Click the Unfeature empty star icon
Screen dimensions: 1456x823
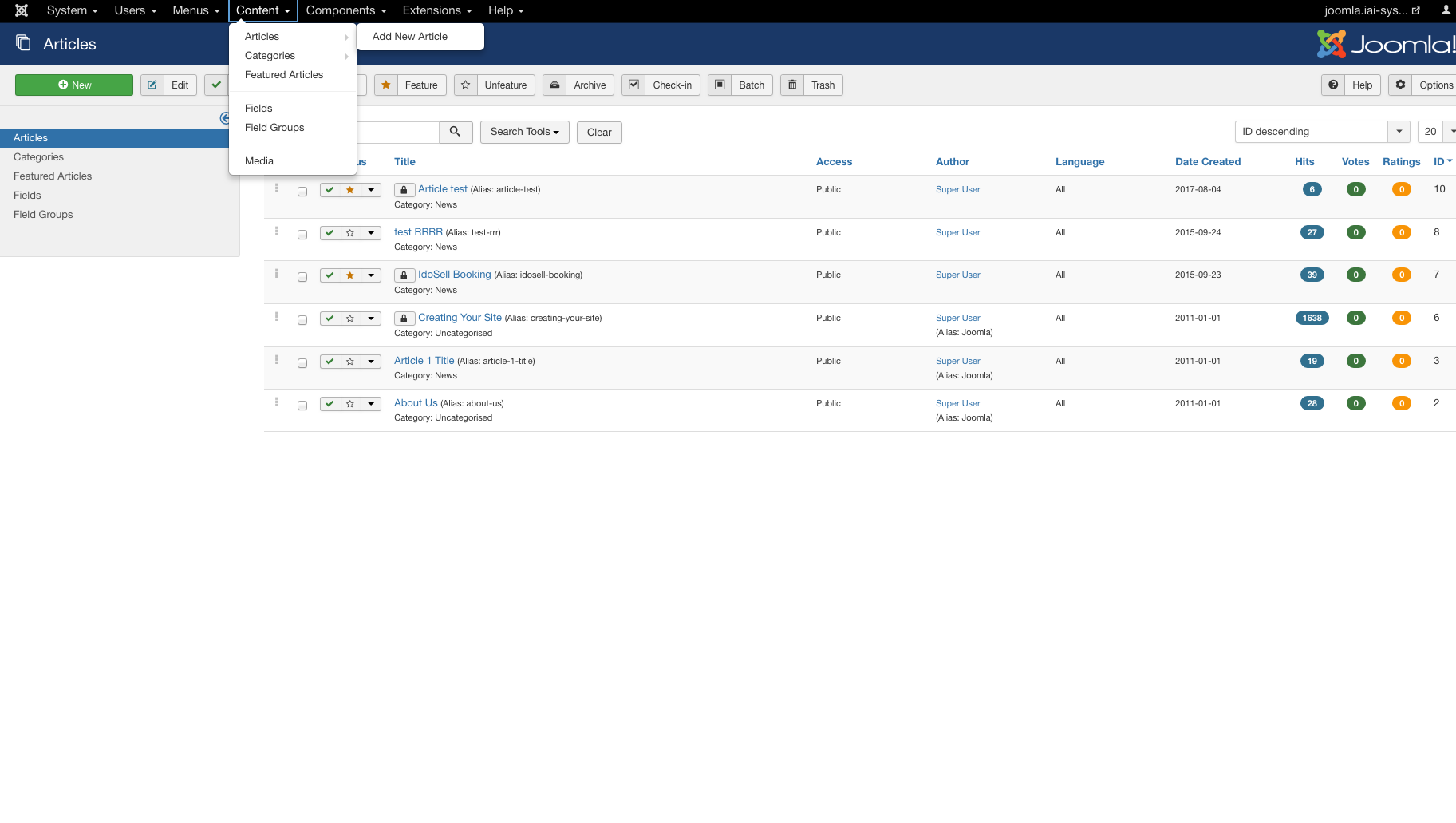(x=466, y=85)
